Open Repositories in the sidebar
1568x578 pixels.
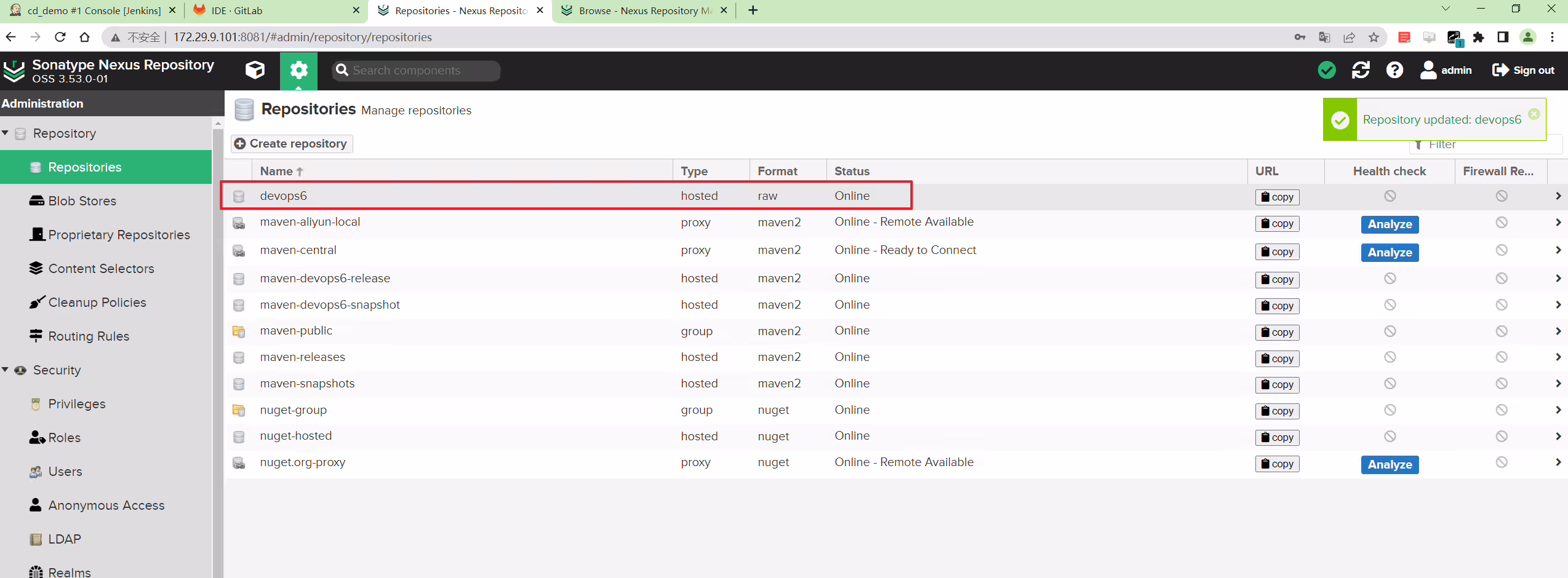pos(106,167)
